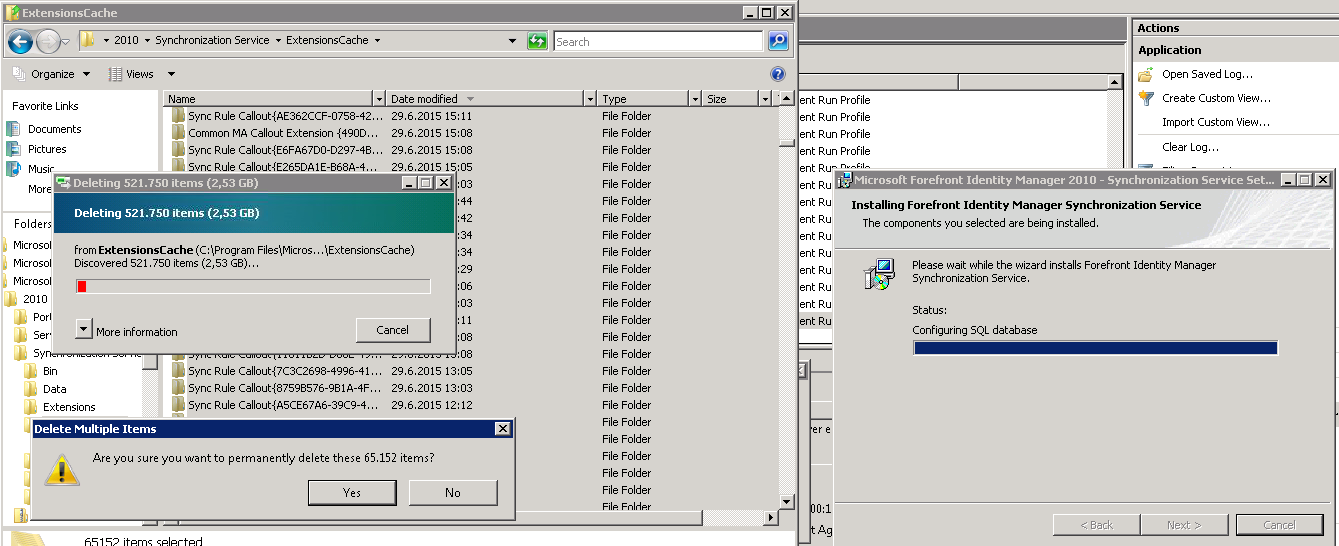
Task: Click Open Saved Log... in Actions pane
Action: pos(1207,74)
